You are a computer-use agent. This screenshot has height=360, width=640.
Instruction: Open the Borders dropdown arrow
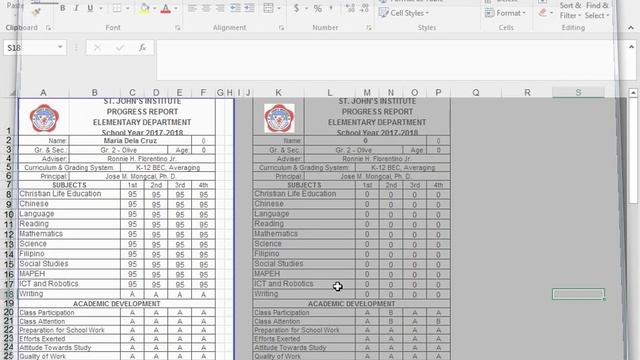coord(127,8)
